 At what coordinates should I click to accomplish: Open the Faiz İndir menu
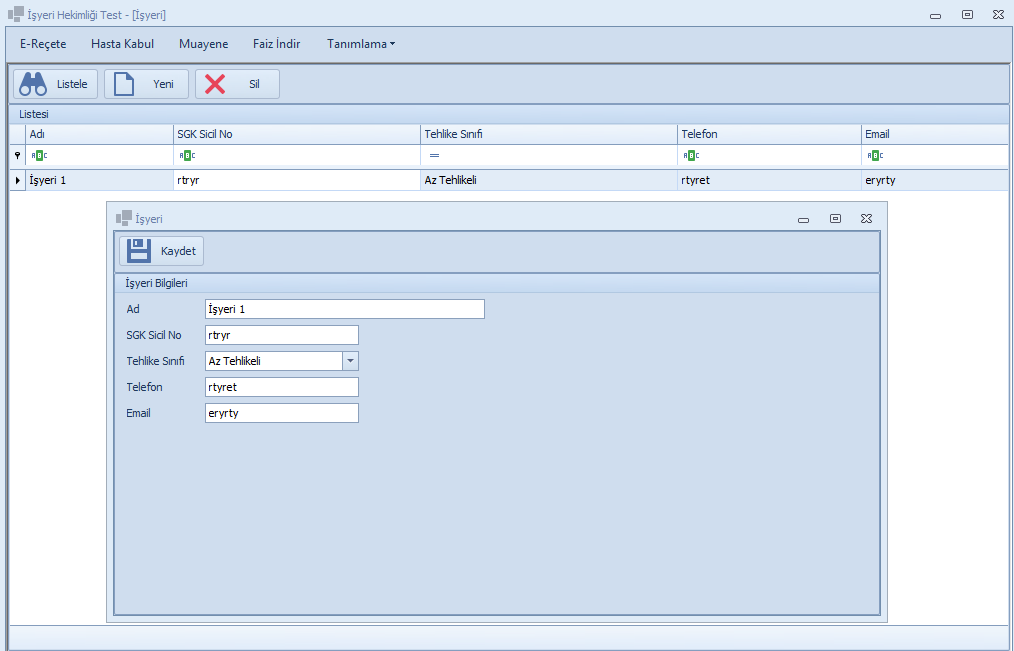[x=276, y=44]
